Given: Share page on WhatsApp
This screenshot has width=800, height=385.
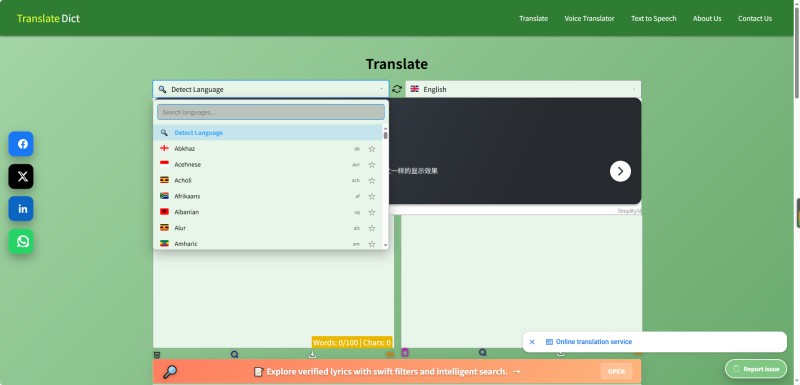Looking at the screenshot, I should 21,241.
